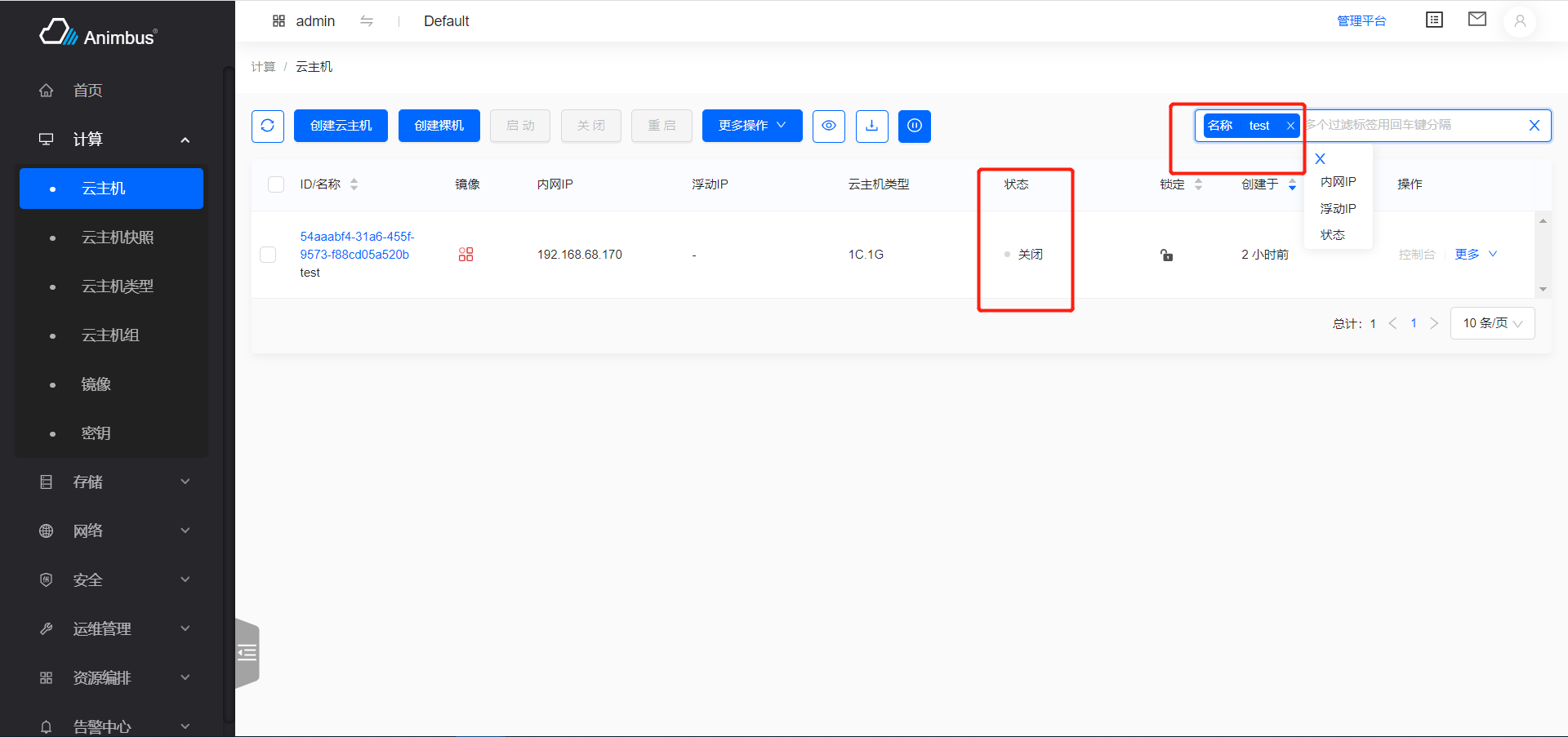
Task: Open the 管理平台 link
Action: (1361, 21)
